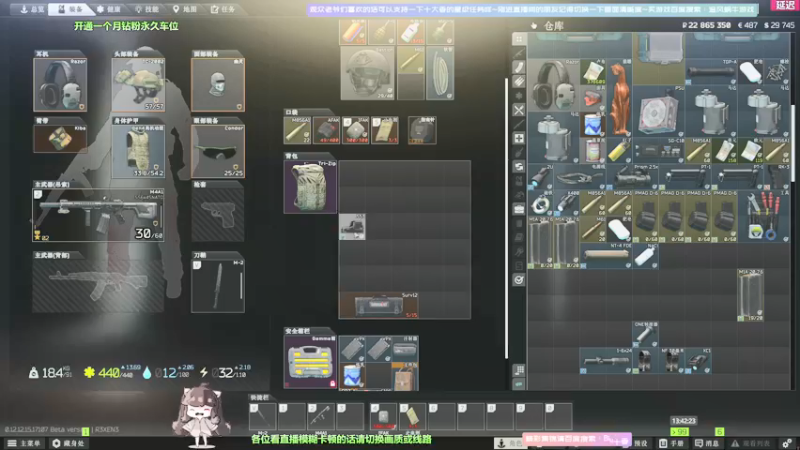
Task: Select the Tri-Zip backpack item
Action: tap(310, 187)
